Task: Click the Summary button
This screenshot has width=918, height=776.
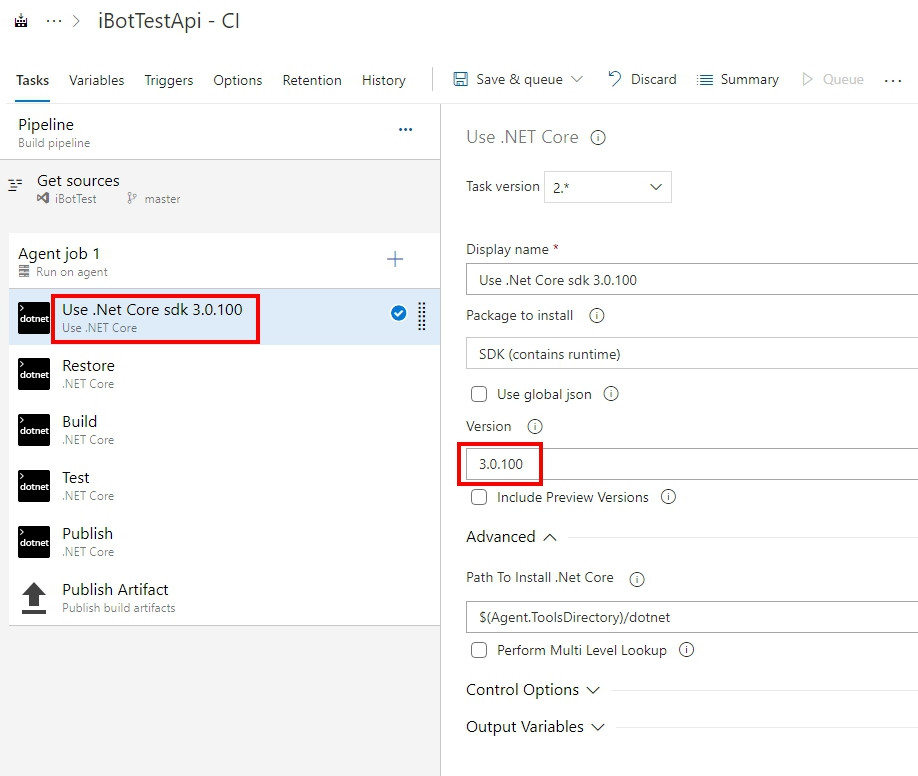Action: point(738,79)
